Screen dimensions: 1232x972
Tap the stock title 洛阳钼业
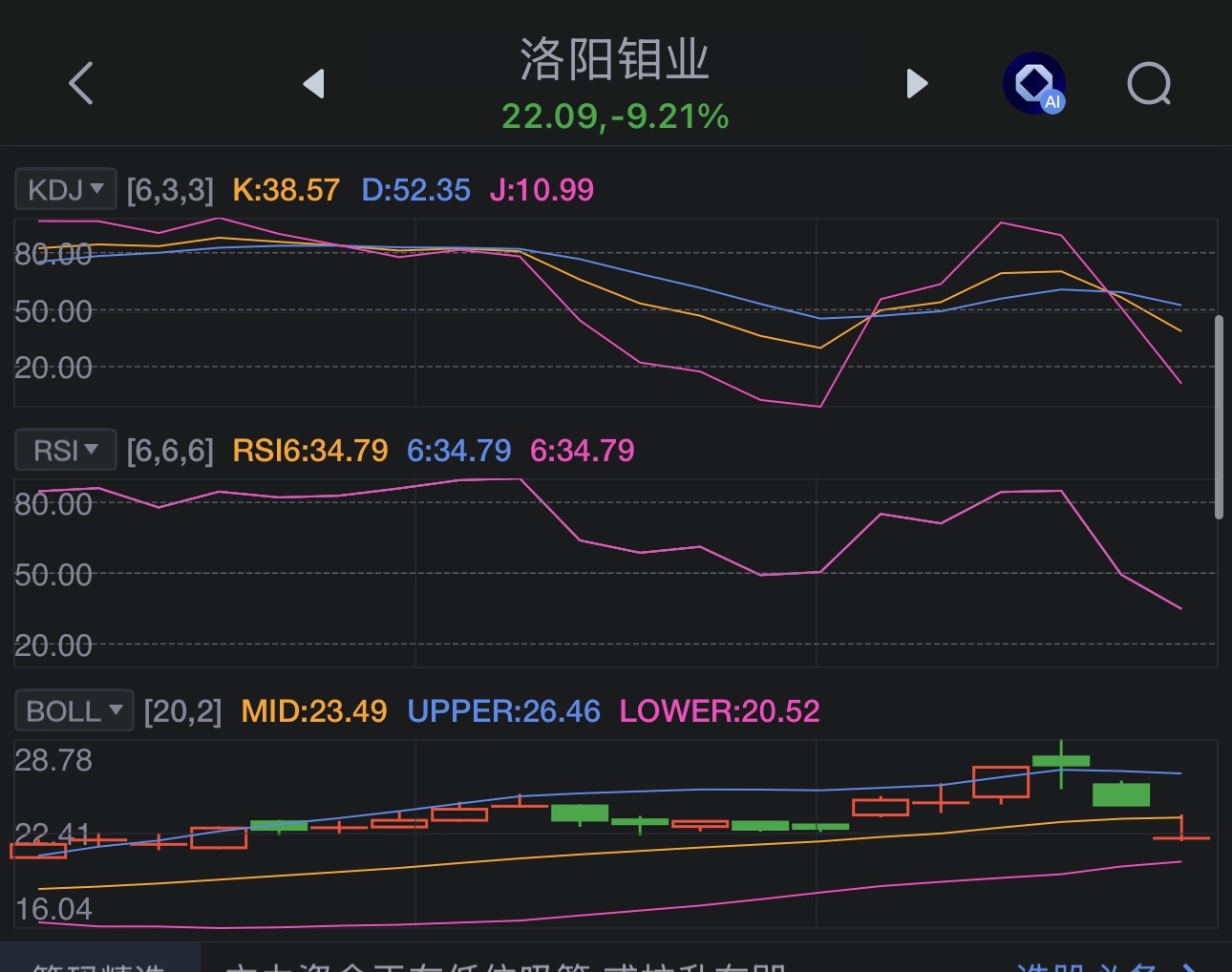(614, 59)
